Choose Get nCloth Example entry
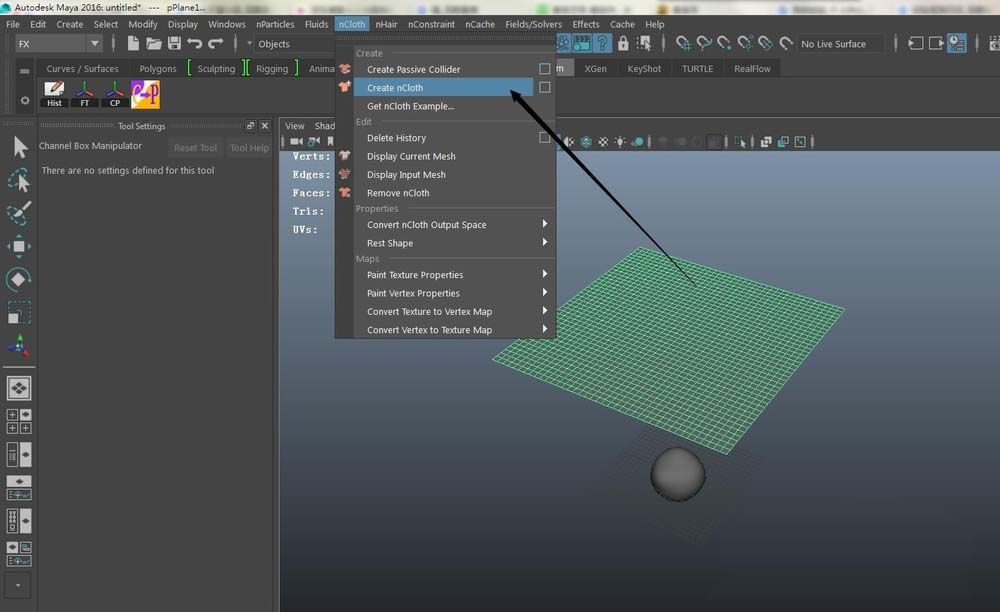1000x612 pixels. tap(410, 106)
